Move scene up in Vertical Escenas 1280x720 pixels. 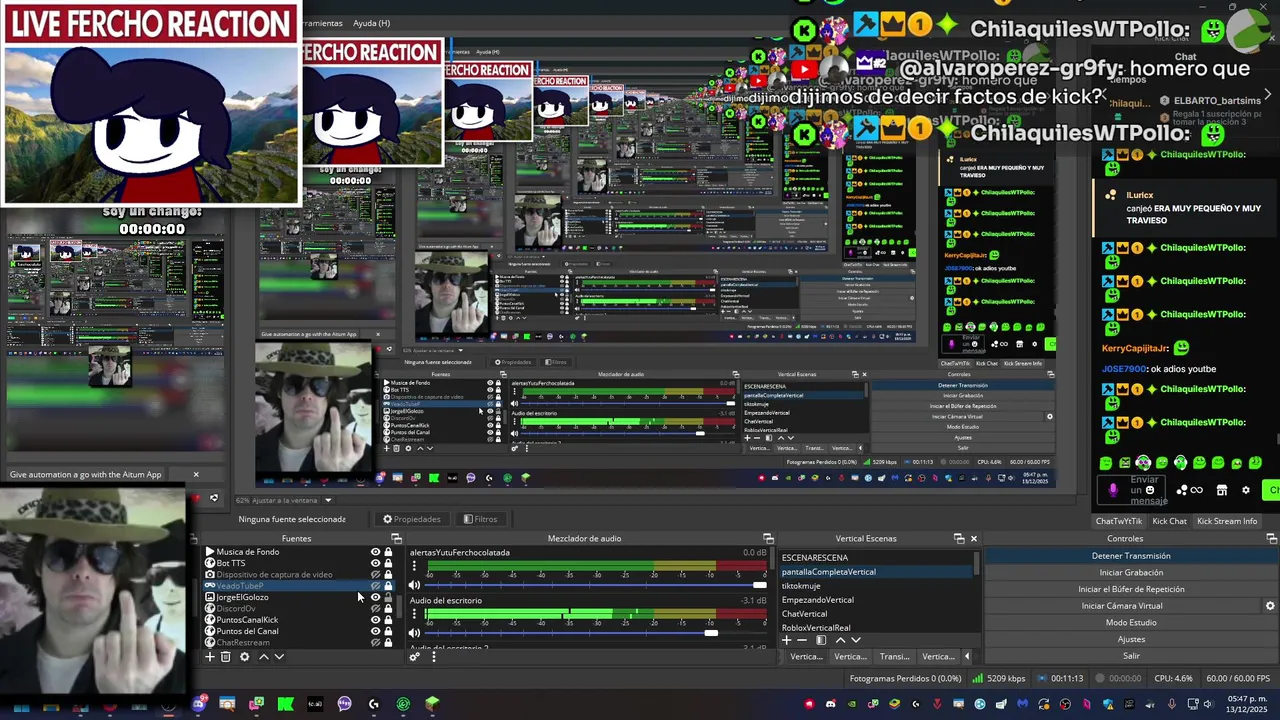pos(839,640)
